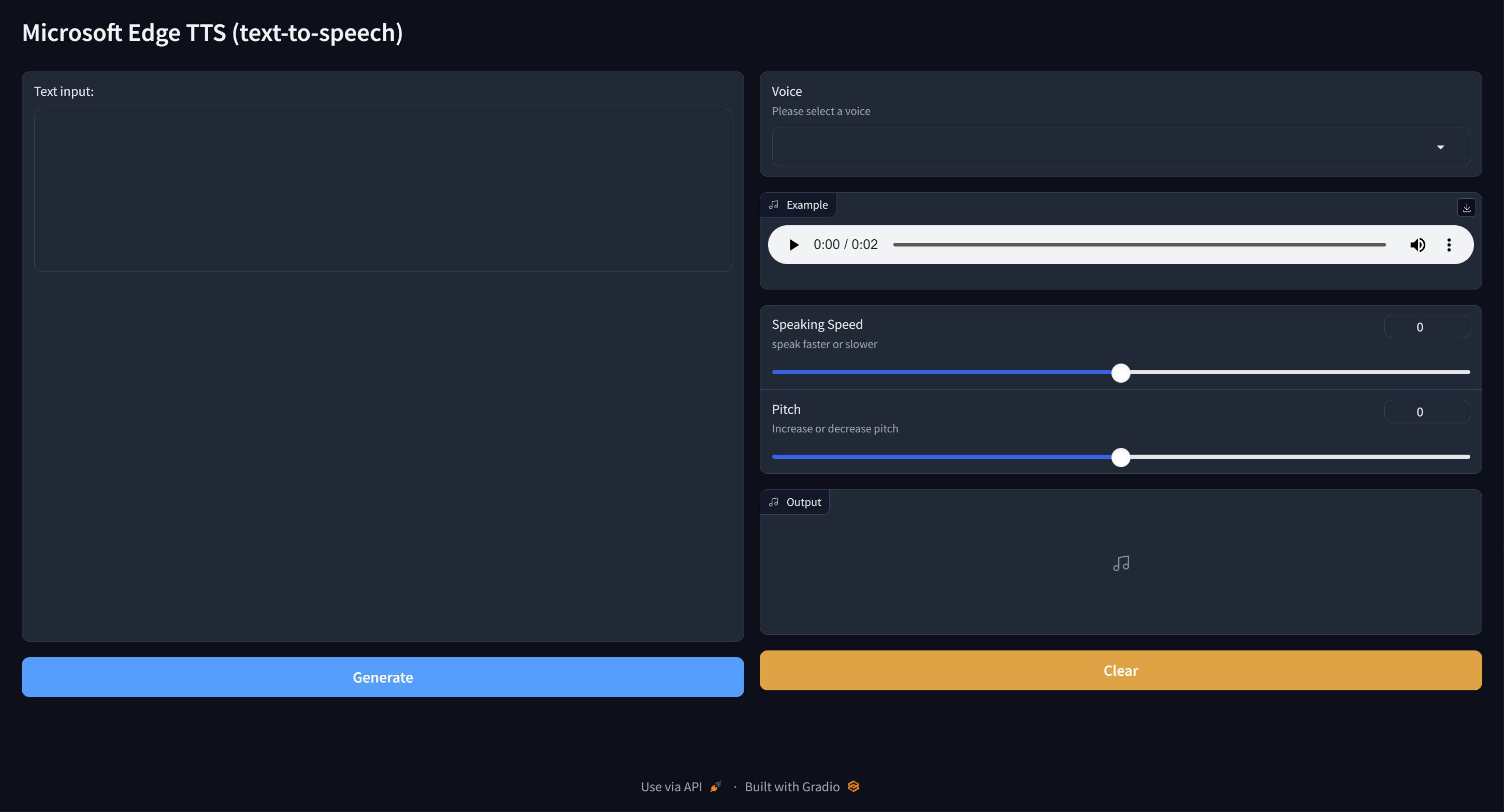The image size is (1504, 812).
Task: Play the Example audio clip
Action: coord(793,244)
